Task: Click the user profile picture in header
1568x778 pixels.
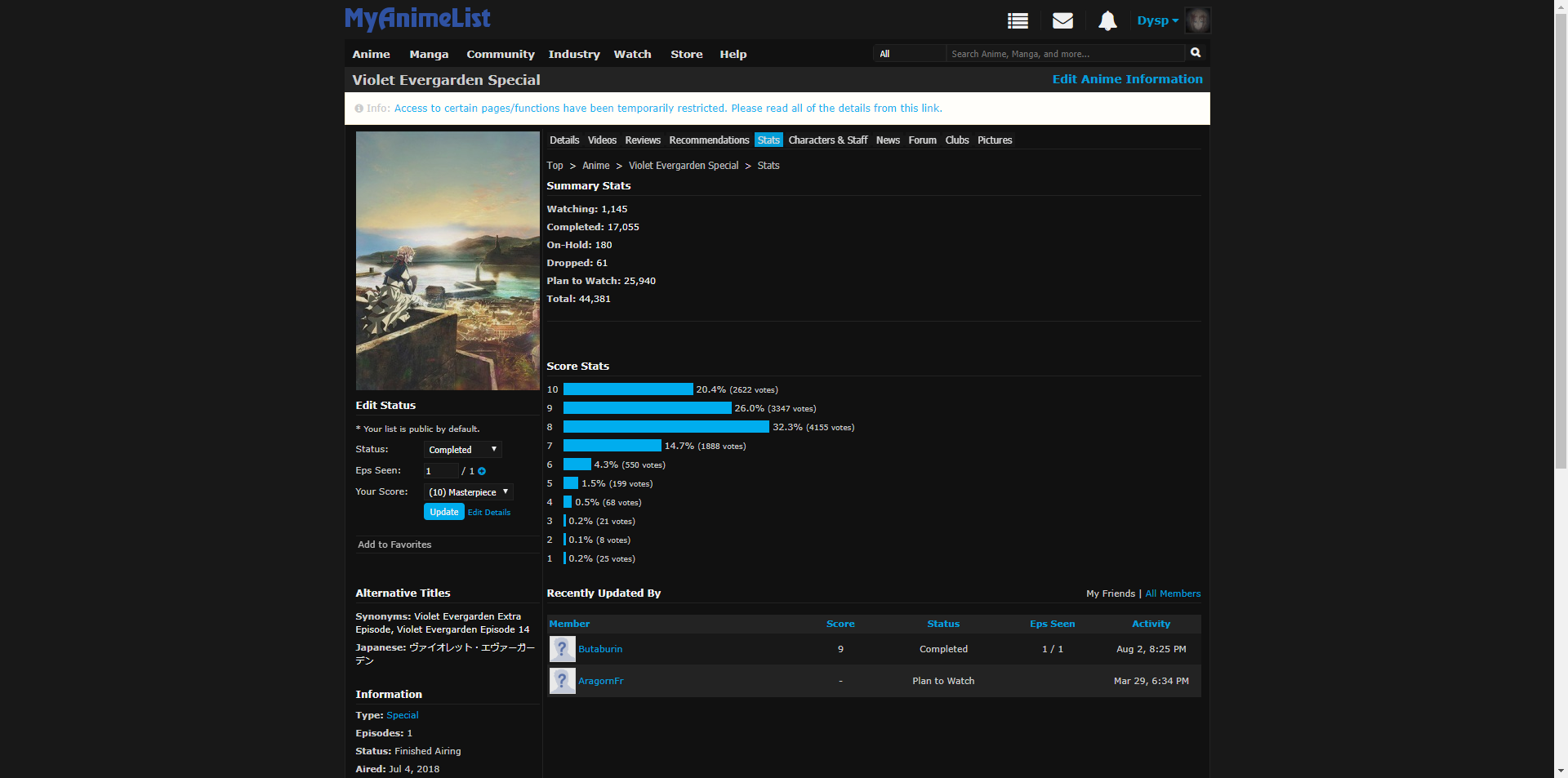Action: click(1197, 20)
